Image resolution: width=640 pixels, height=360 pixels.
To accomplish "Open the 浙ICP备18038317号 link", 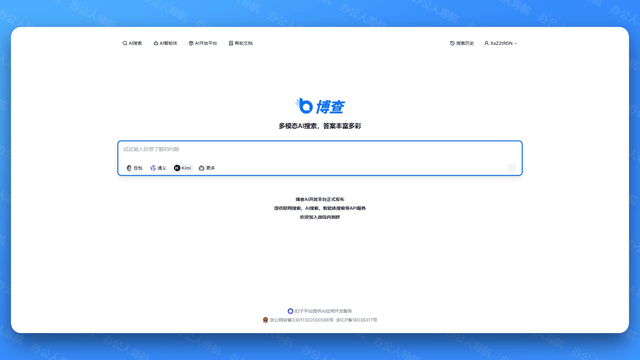I will [x=357, y=320].
